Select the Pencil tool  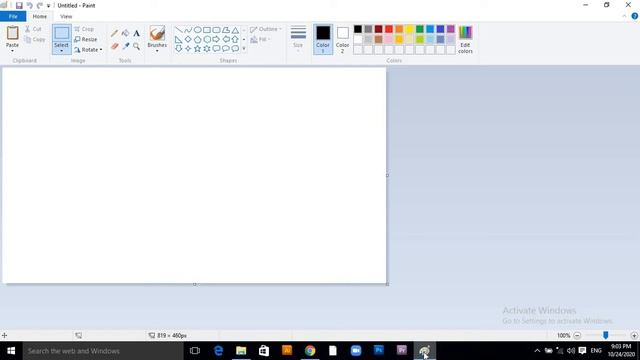coord(115,33)
